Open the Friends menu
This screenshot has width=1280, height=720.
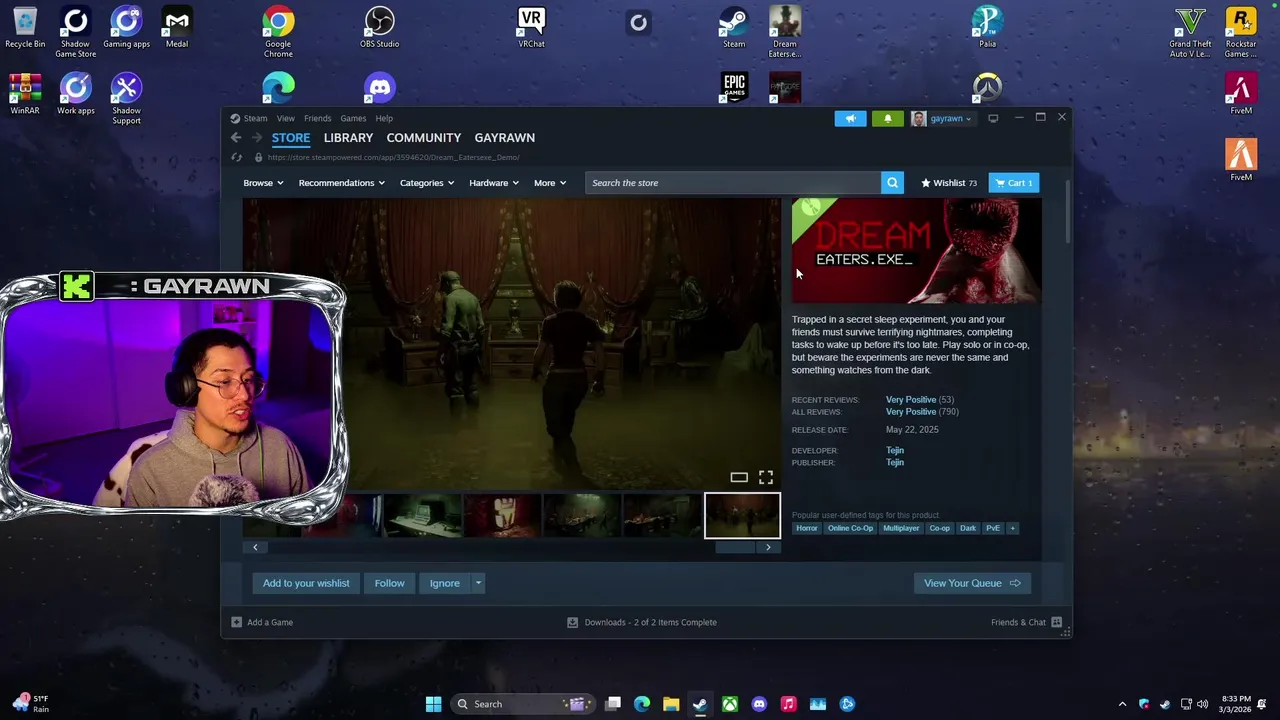coord(318,119)
